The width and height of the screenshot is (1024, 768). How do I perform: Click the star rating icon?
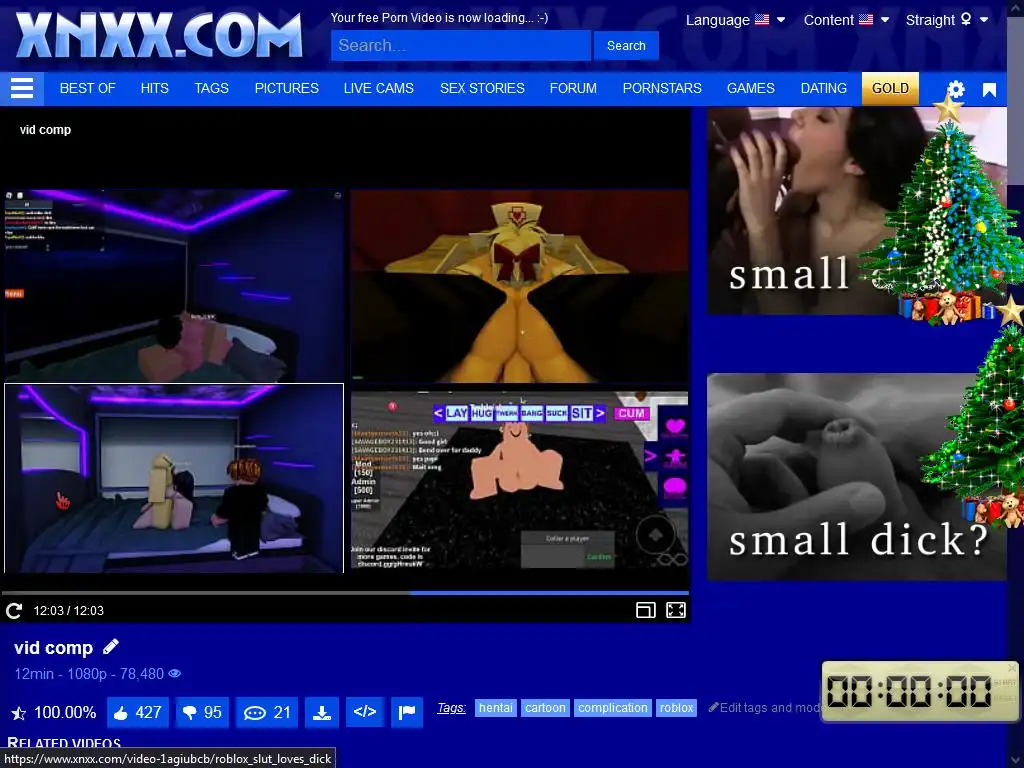click(x=19, y=713)
